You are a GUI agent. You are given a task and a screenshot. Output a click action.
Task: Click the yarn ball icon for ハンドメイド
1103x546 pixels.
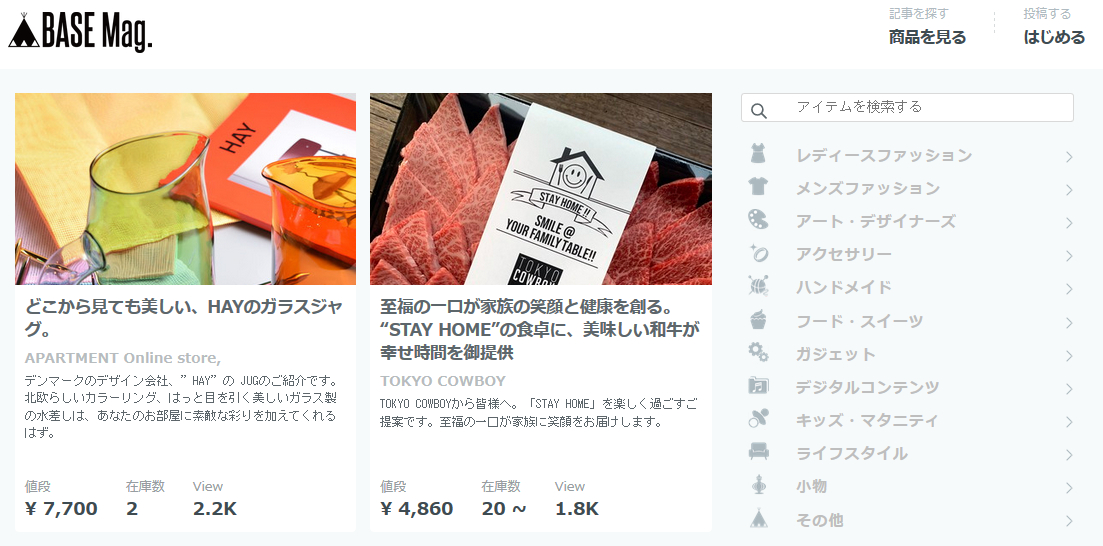click(x=758, y=286)
